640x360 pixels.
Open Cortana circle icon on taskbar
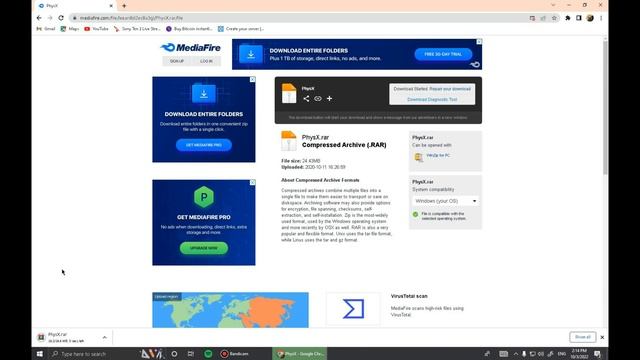click(x=174, y=354)
